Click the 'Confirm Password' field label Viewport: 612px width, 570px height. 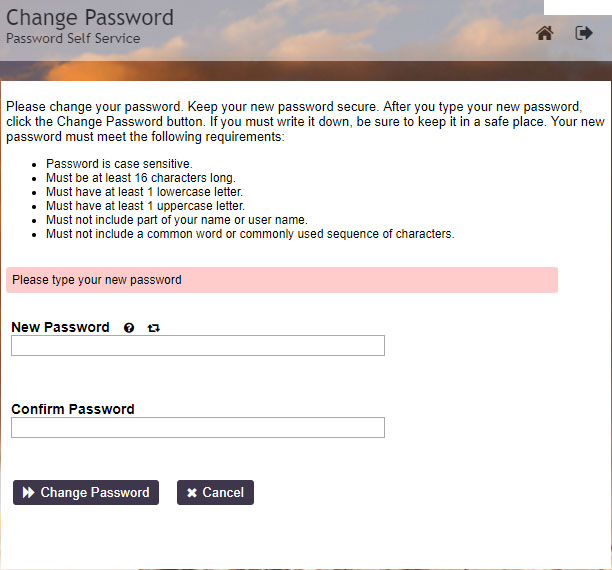tap(73, 409)
